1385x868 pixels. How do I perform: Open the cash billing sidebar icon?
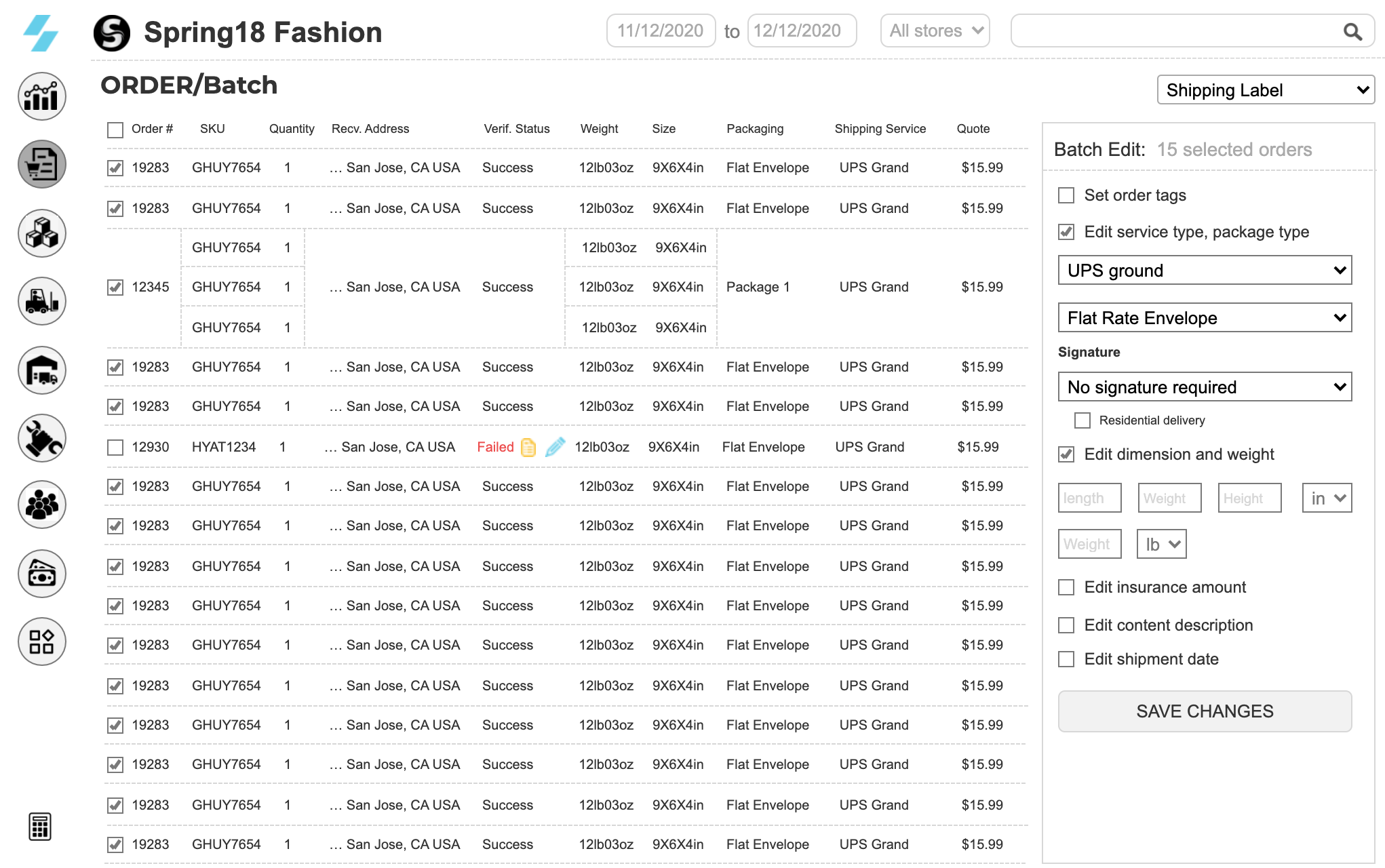click(42, 574)
